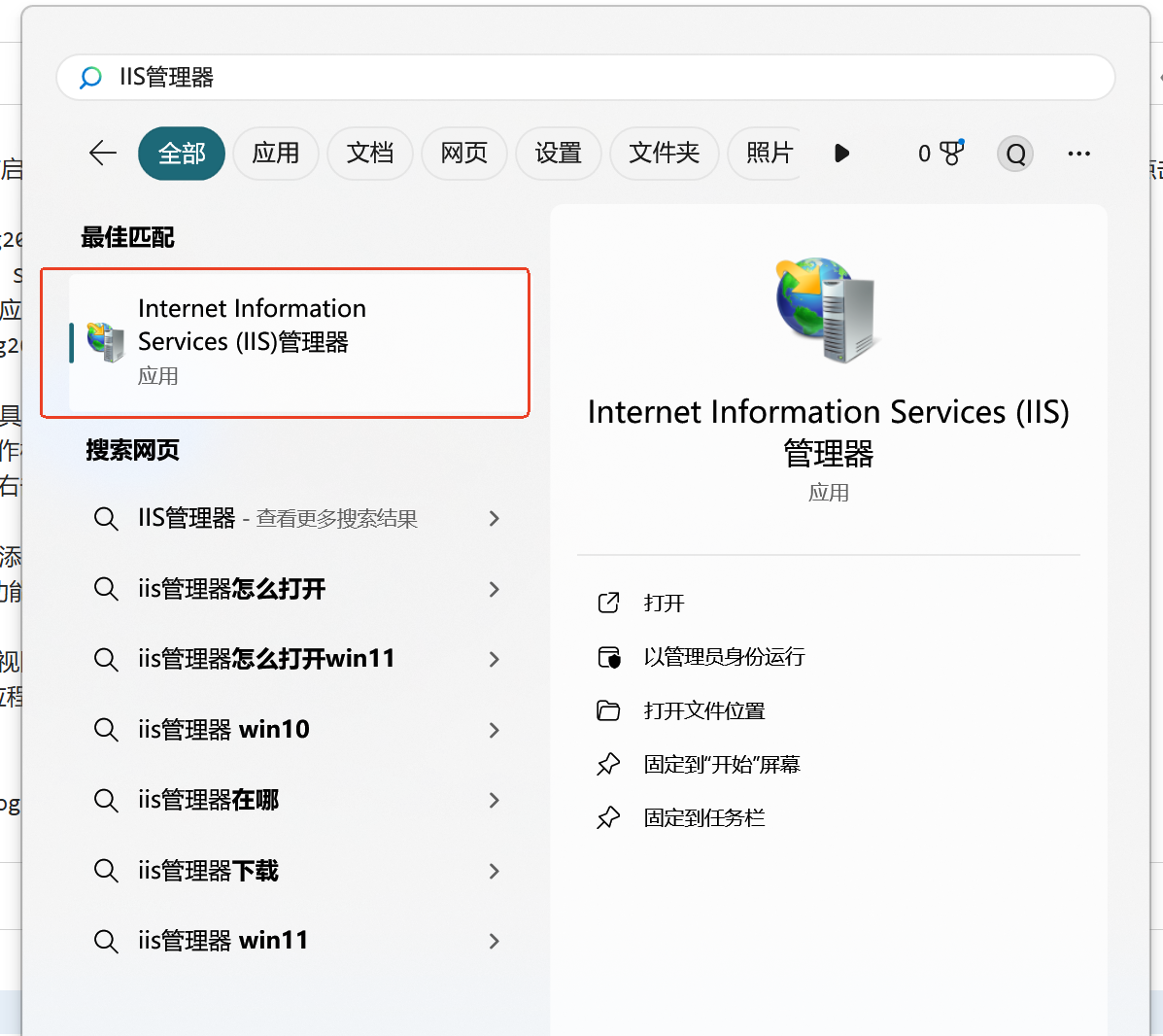Click the pin to taskbar pin icon
Image resolution: width=1163 pixels, height=1036 pixels.
[x=608, y=817]
